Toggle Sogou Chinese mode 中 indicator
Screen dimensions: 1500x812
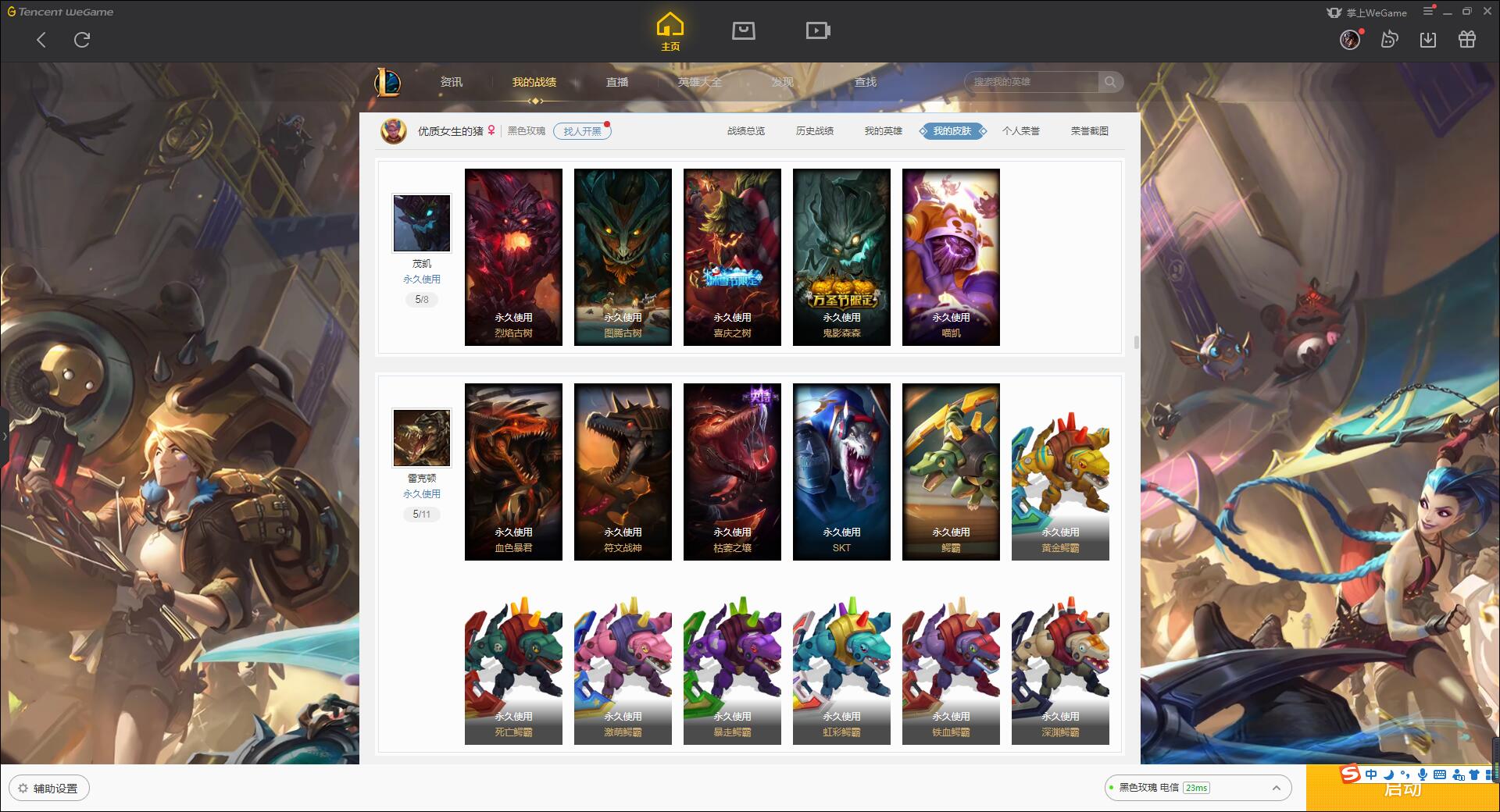point(1371,775)
